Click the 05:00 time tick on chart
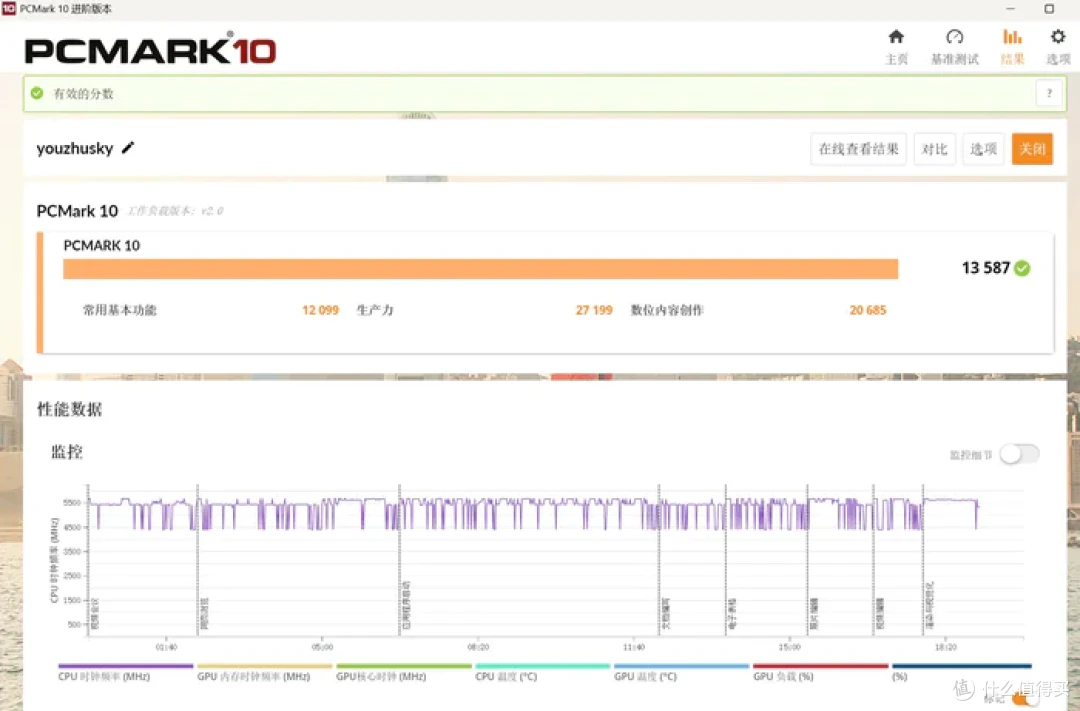The width and height of the screenshot is (1080, 711). (x=322, y=647)
